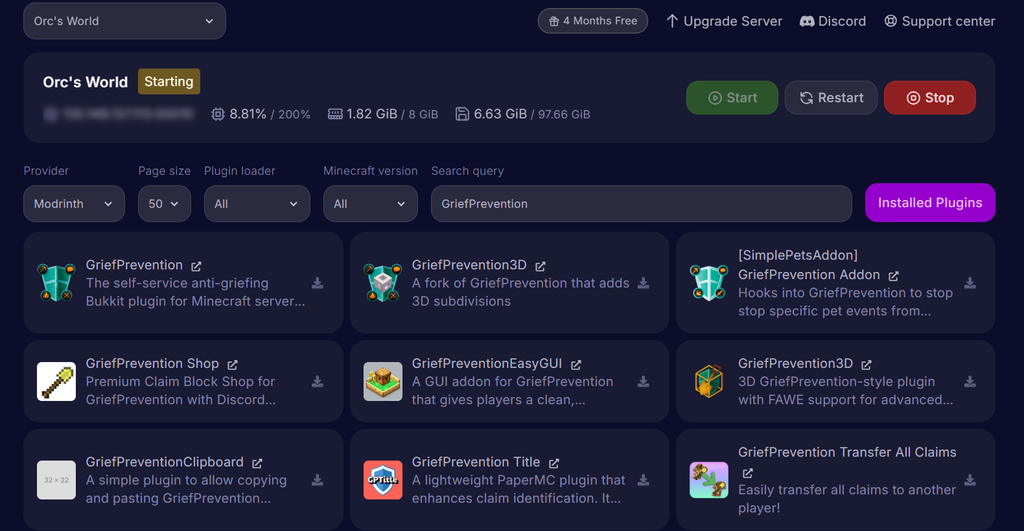Image resolution: width=1024 pixels, height=531 pixels.
Task: Click the GriefPrevention shield plugin logo
Action: tap(56, 283)
